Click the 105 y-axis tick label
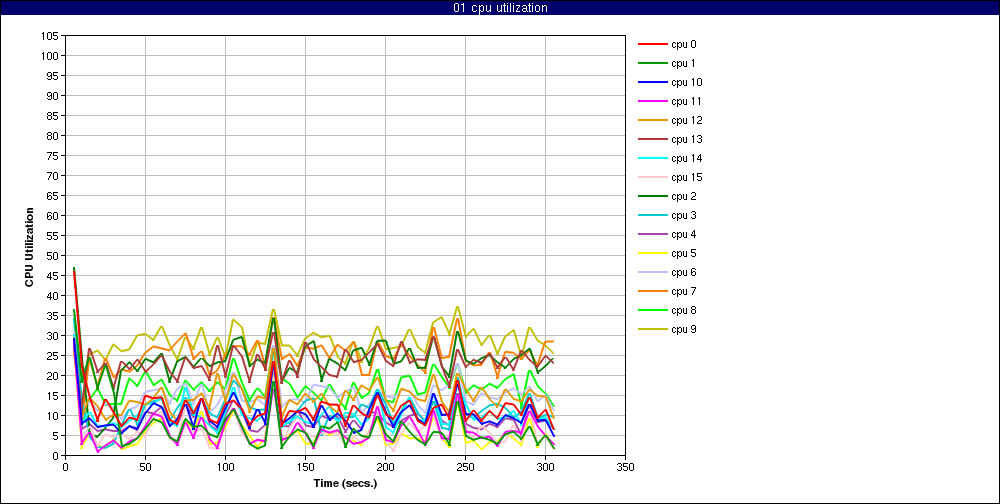This screenshot has height=504, width=1000. [51, 36]
